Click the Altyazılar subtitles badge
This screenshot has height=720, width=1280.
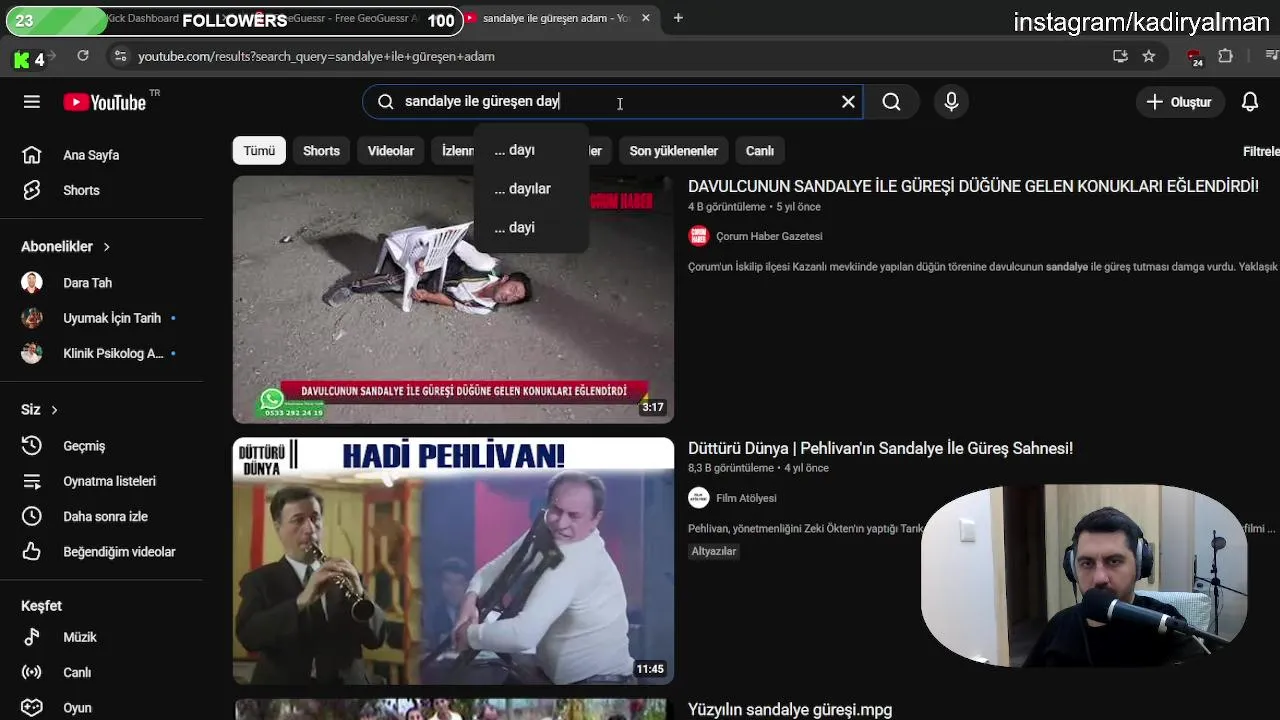[714, 551]
